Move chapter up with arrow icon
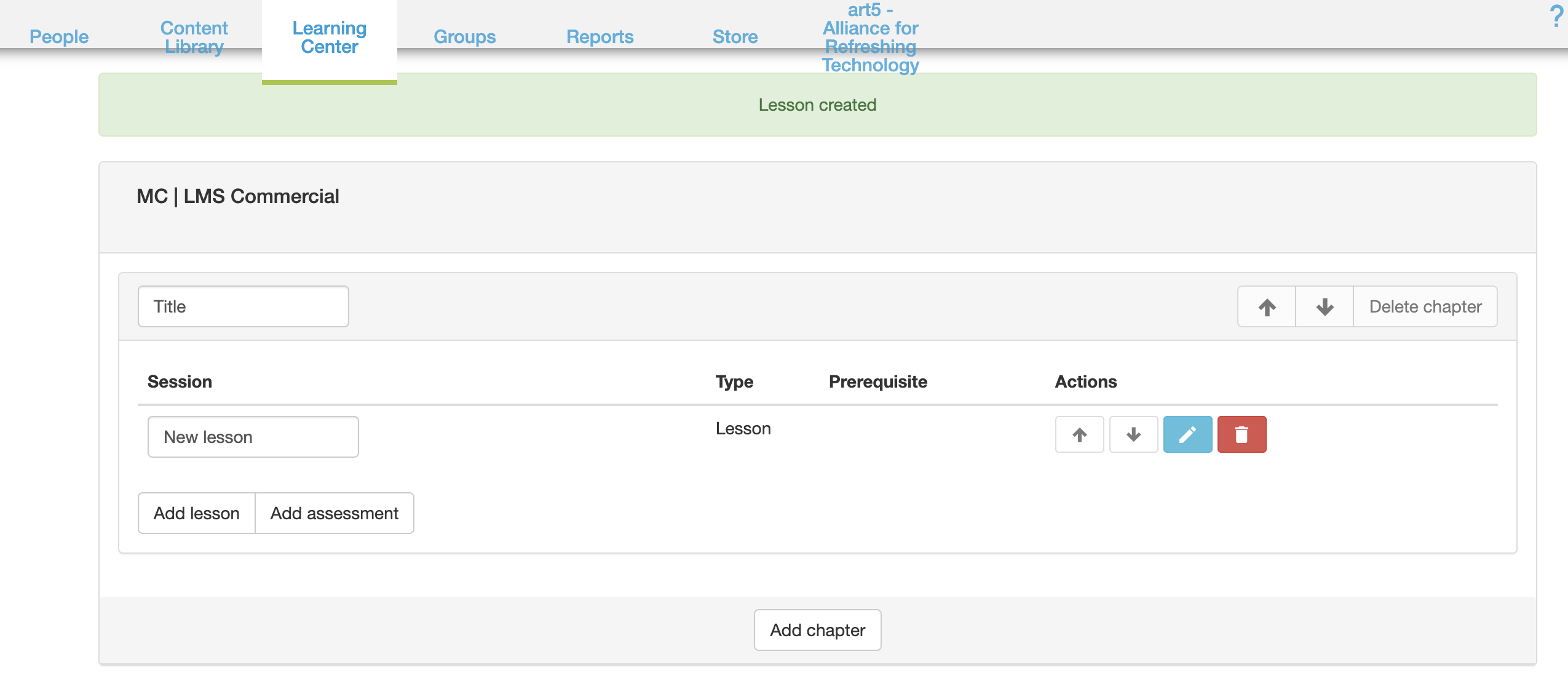 click(x=1266, y=306)
